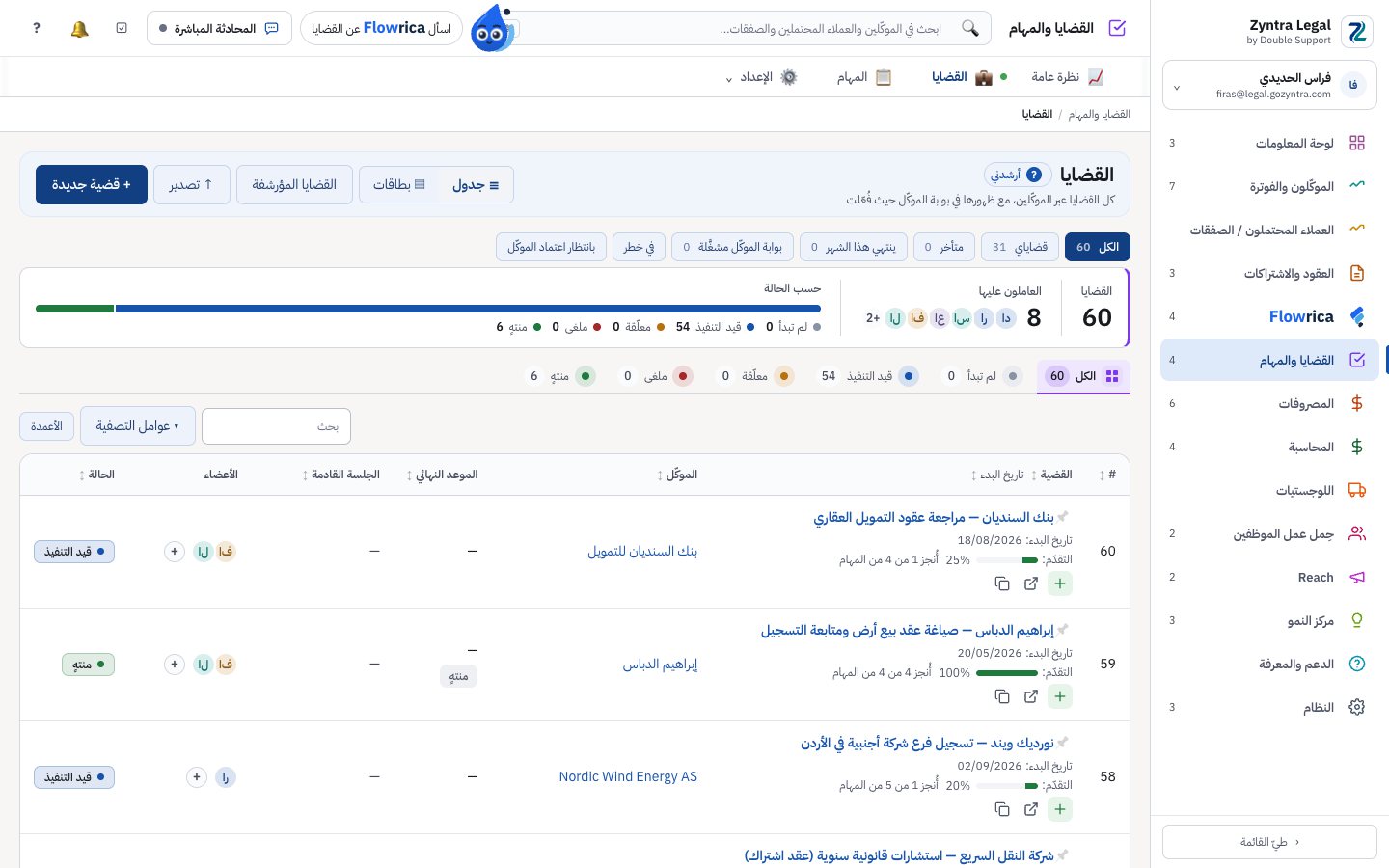Click the Flowrica water-drop mascot
This screenshot has width=1389, height=868.
[492, 29]
